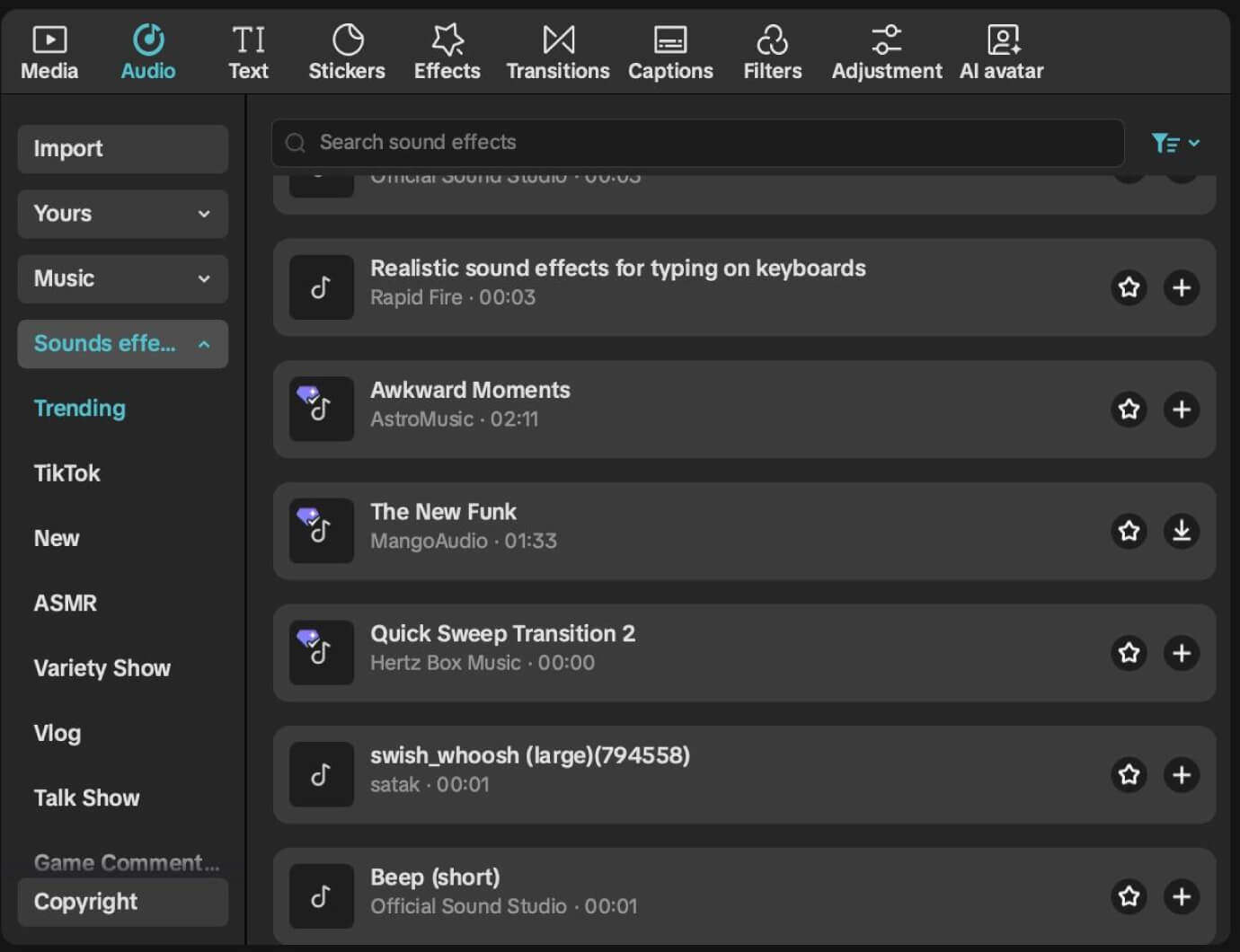
Task: Switch to the Captions tab
Action: coord(670,52)
